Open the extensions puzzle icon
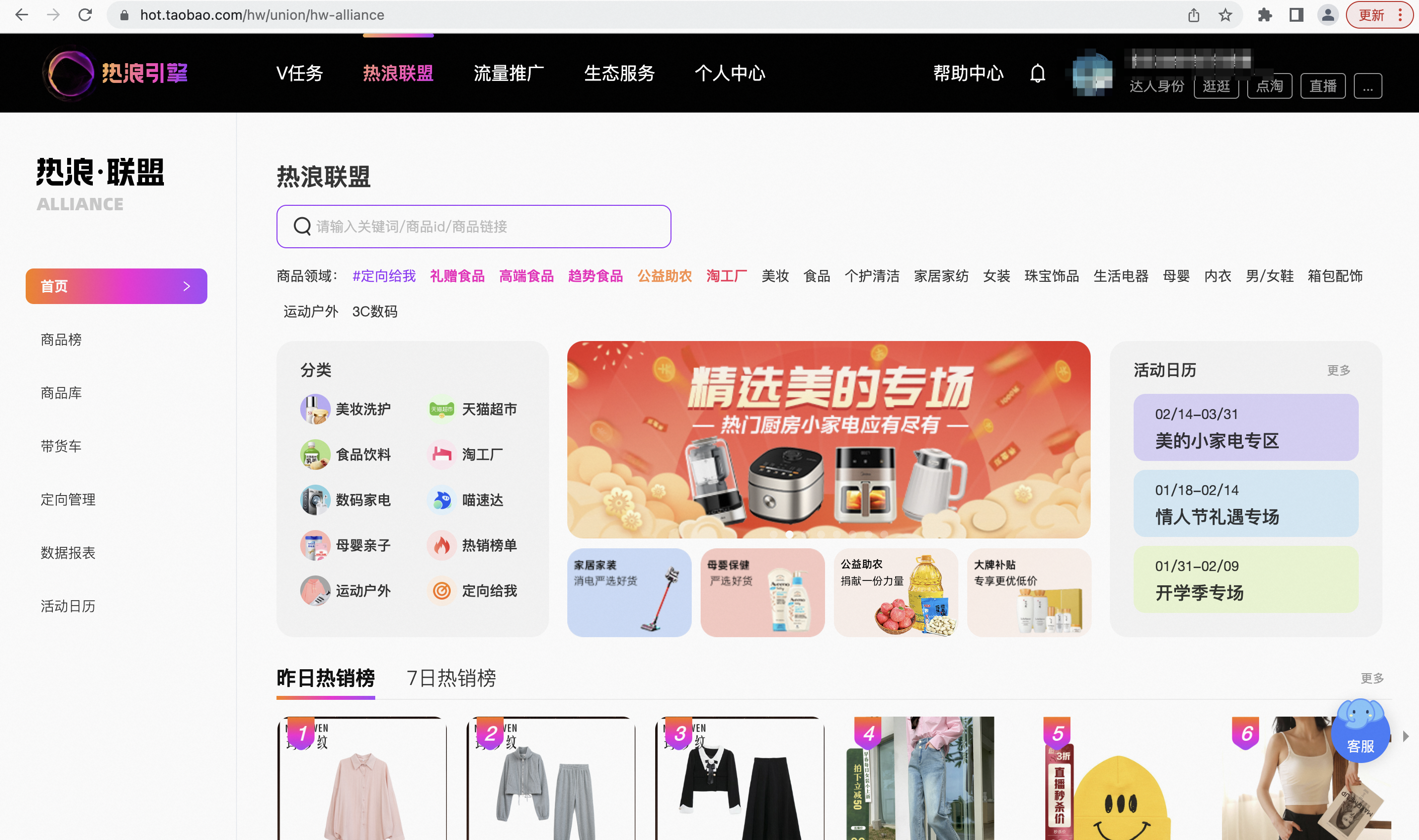 (1264, 15)
